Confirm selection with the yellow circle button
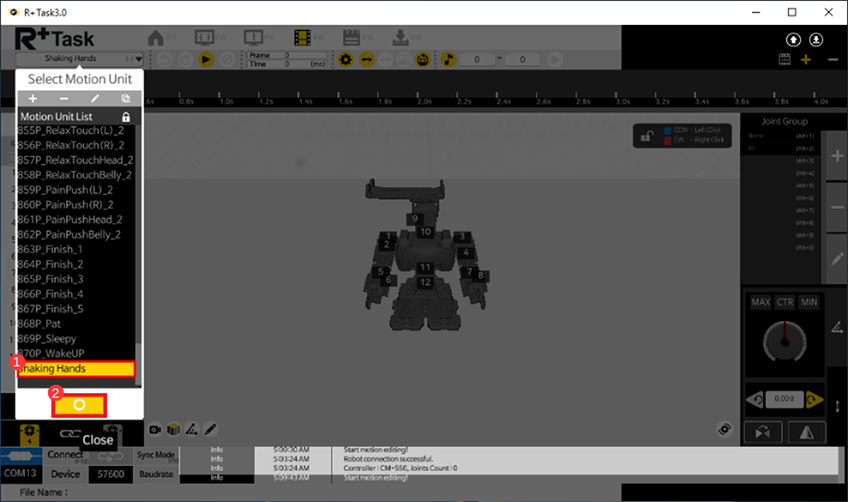This screenshot has width=848, height=502. (x=79, y=405)
